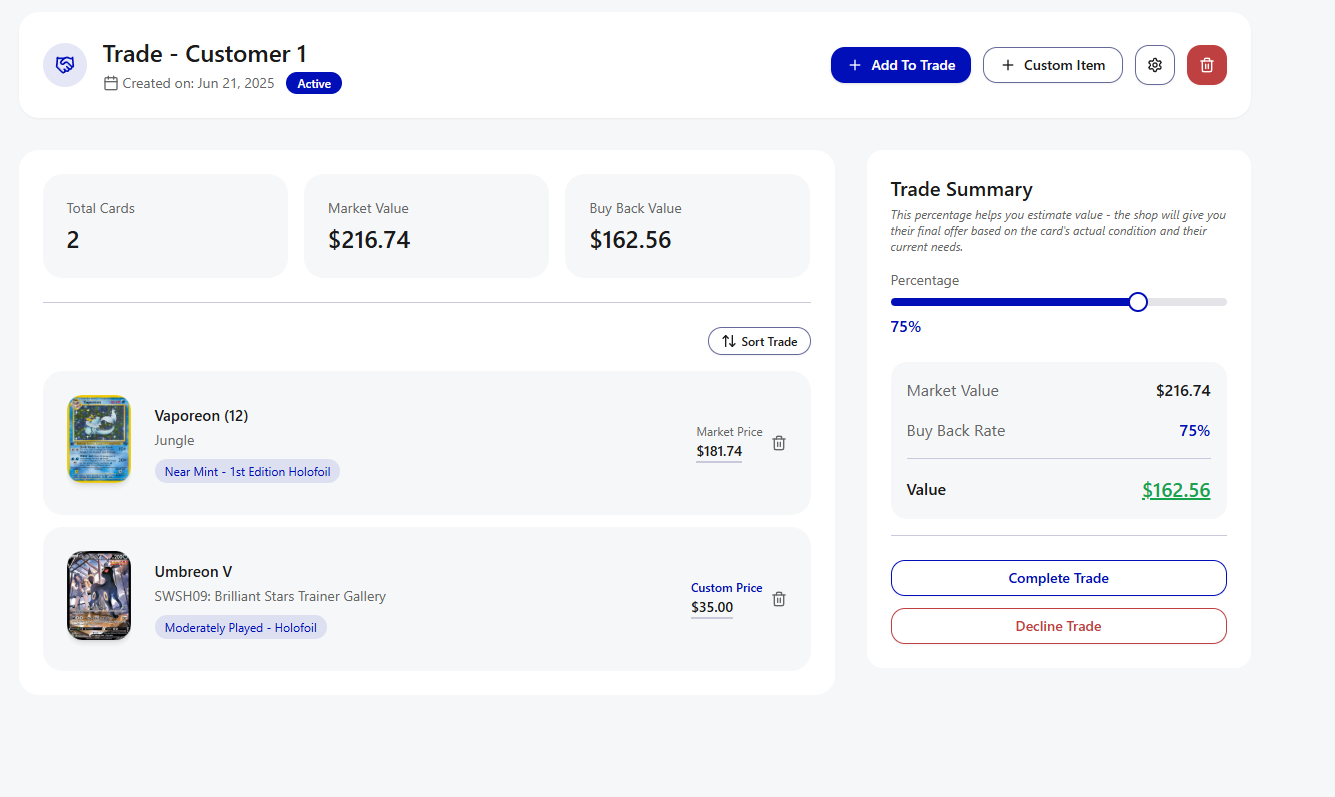Click the percentage slider handle
This screenshot has height=797, width=1335.
point(1137,302)
